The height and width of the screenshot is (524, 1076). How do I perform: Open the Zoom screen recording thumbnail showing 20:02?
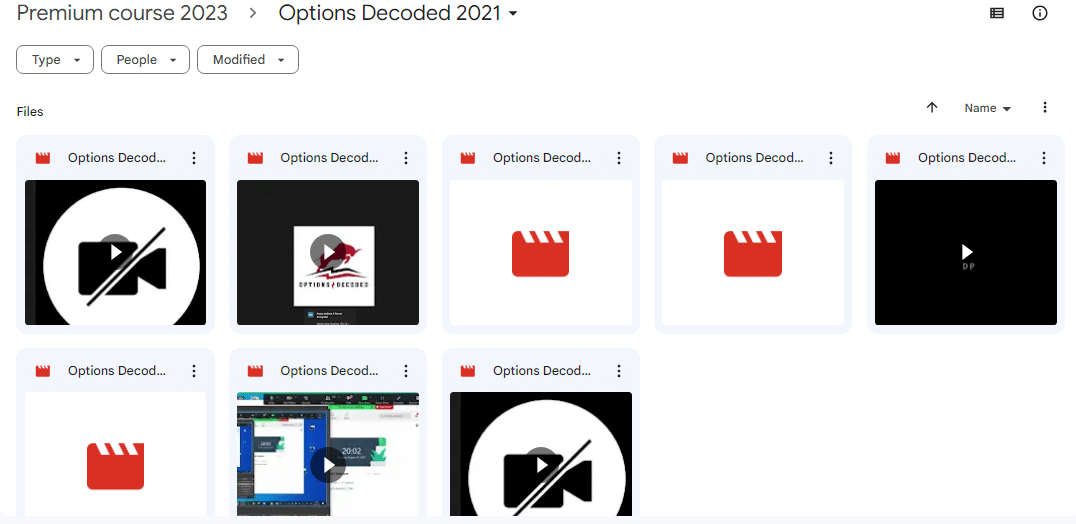click(328, 453)
